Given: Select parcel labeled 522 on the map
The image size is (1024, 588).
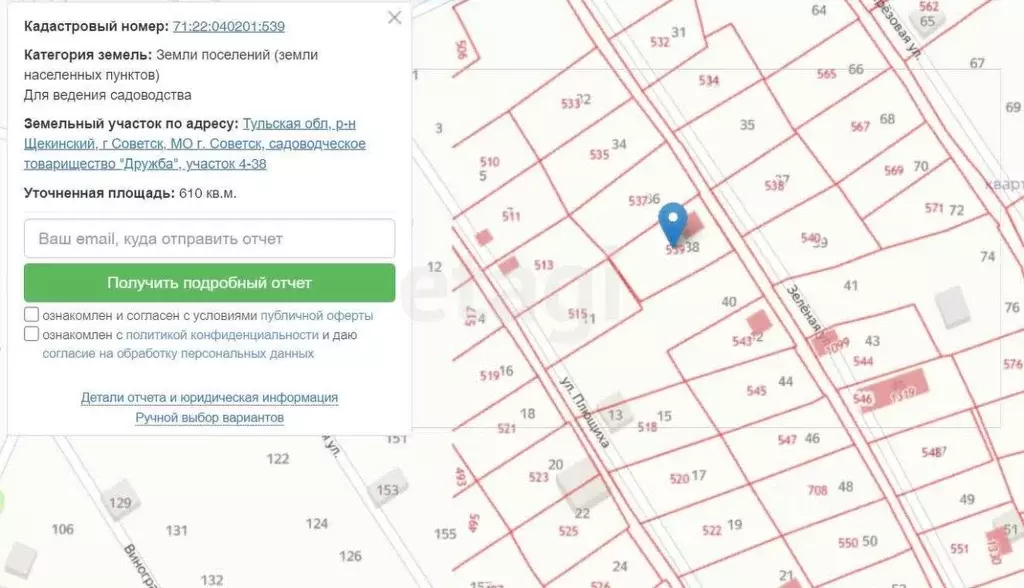Looking at the screenshot, I should pos(712,530).
